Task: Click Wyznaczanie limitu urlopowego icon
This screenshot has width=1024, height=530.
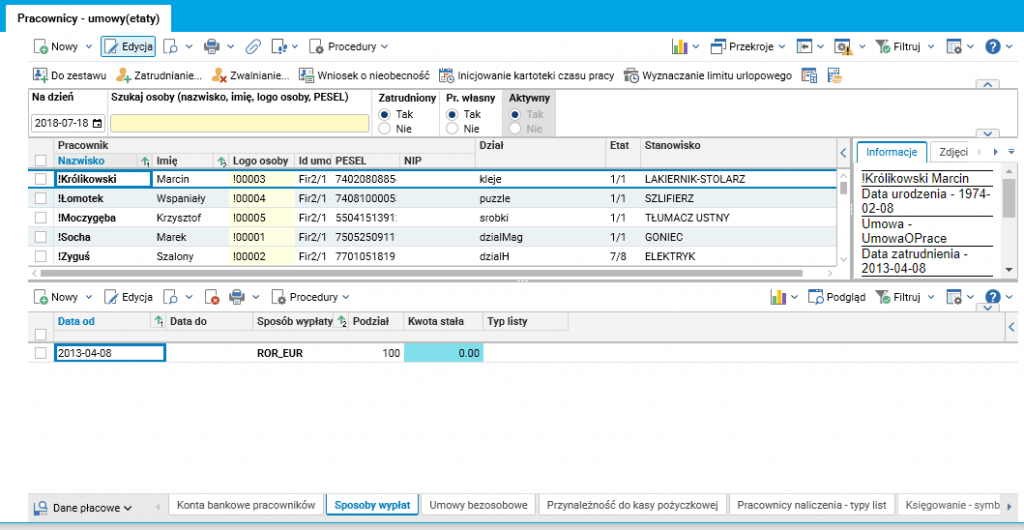Action: [x=631, y=75]
